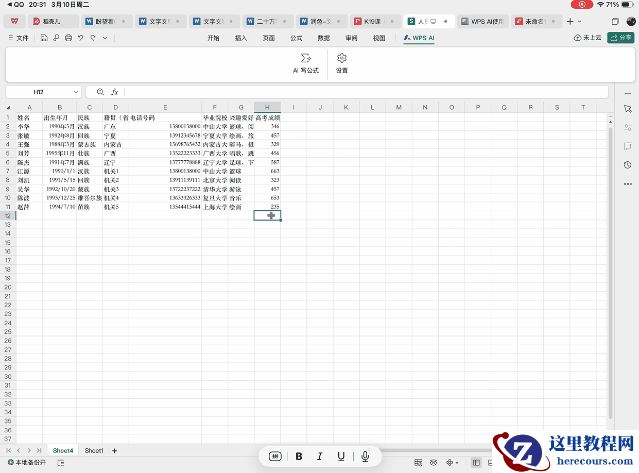Toggle bold in the floating toolbar
639x473 pixels.
tap(299, 456)
